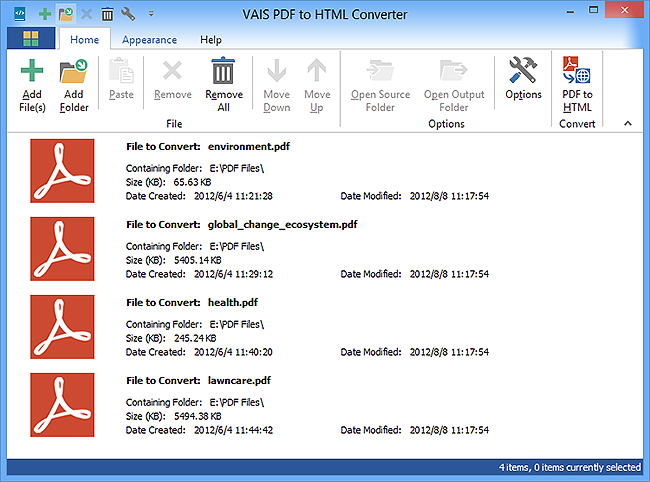
Task: Close the converter window with red X
Action: tap(624, 10)
